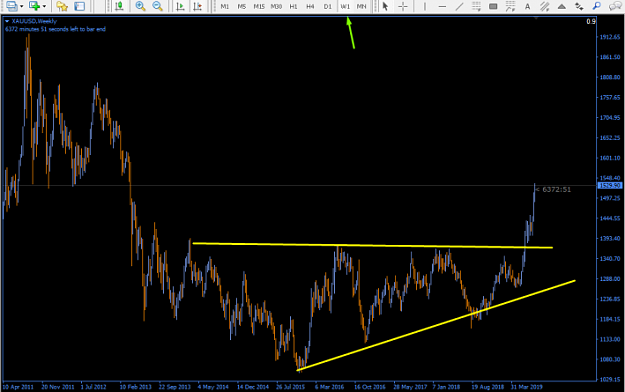Switch chart to D1 timeframe
Viewport: 625px width, 392px height.
click(x=327, y=6)
